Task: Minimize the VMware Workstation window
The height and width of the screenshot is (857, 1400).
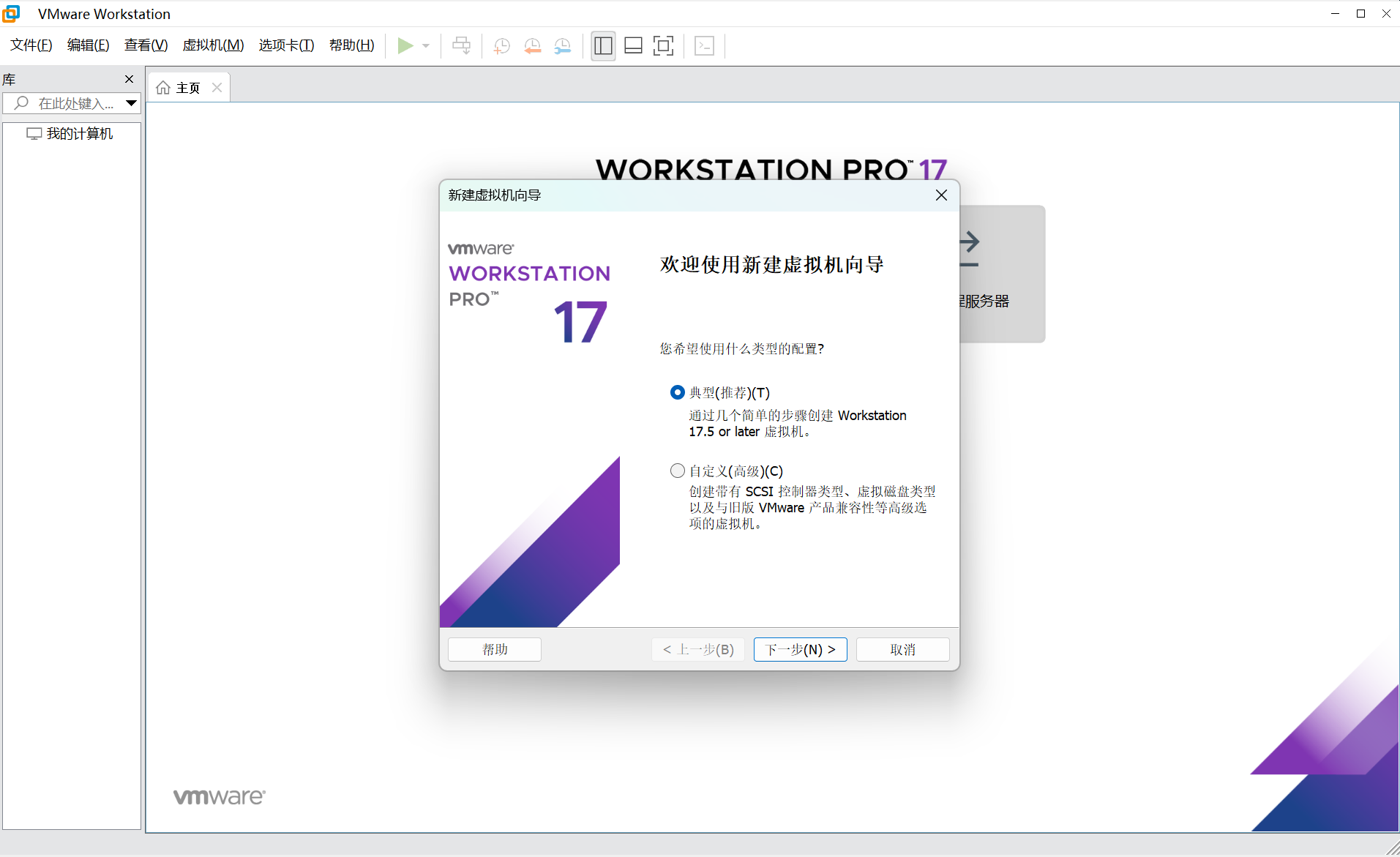Action: 1336,14
